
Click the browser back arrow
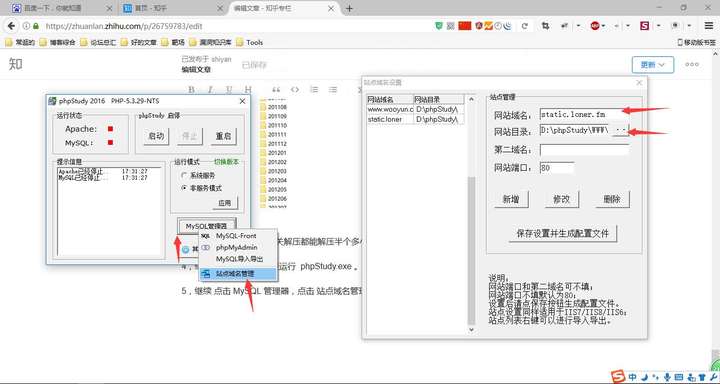coord(11,26)
